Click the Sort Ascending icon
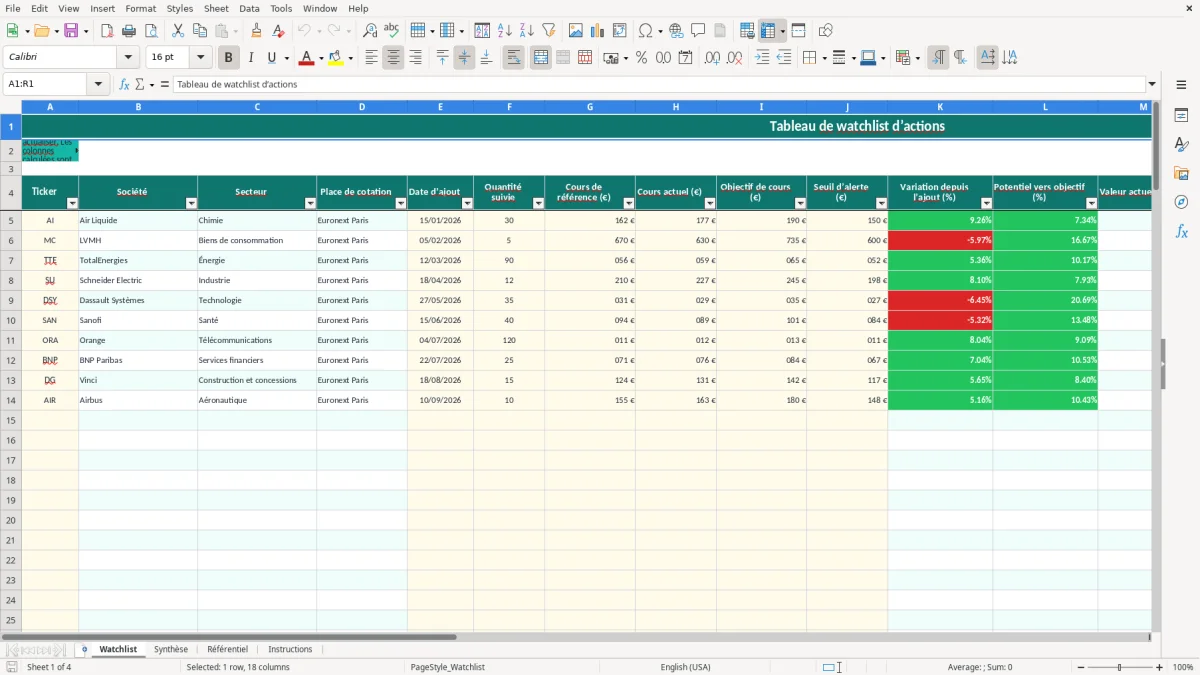The width and height of the screenshot is (1200, 675). pyautogui.click(x=505, y=31)
